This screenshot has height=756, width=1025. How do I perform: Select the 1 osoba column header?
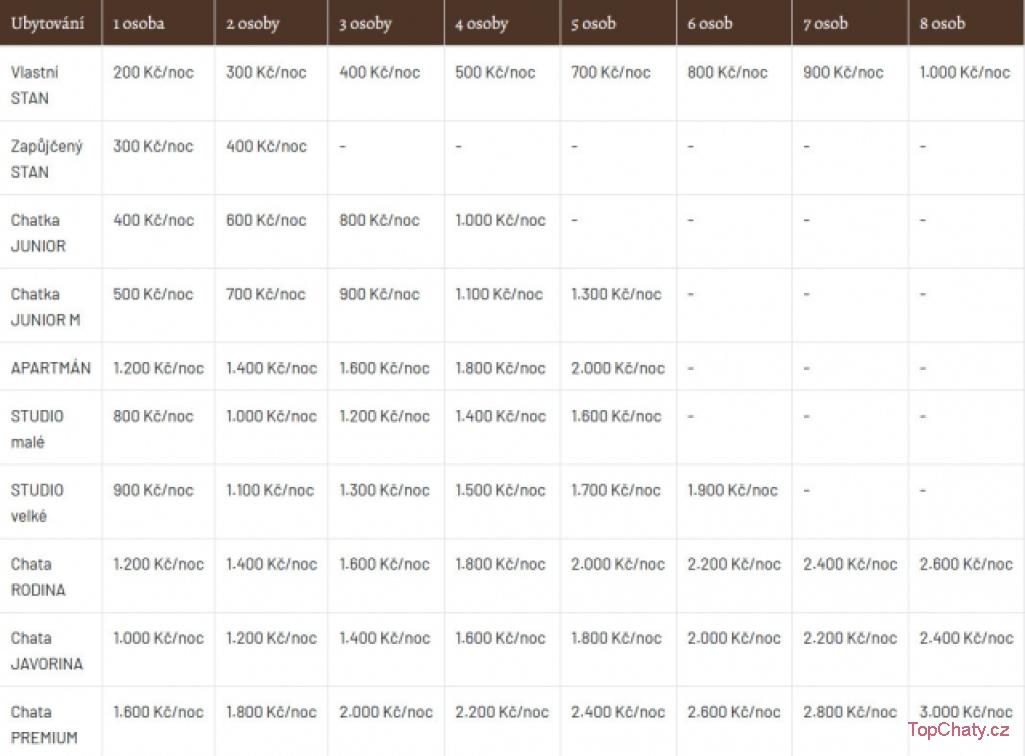coord(139,24)
